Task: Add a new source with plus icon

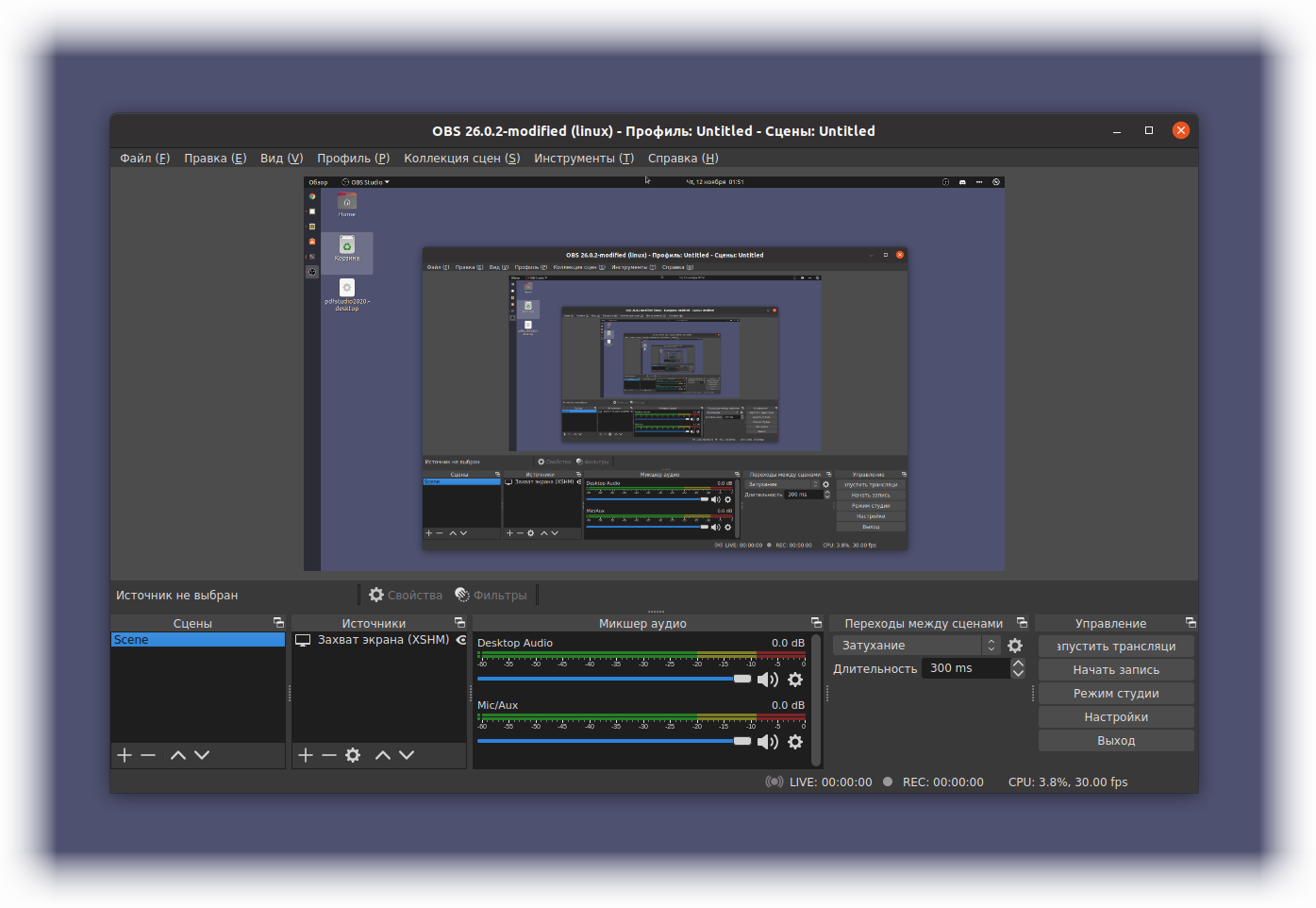Action: coord(306,755)
